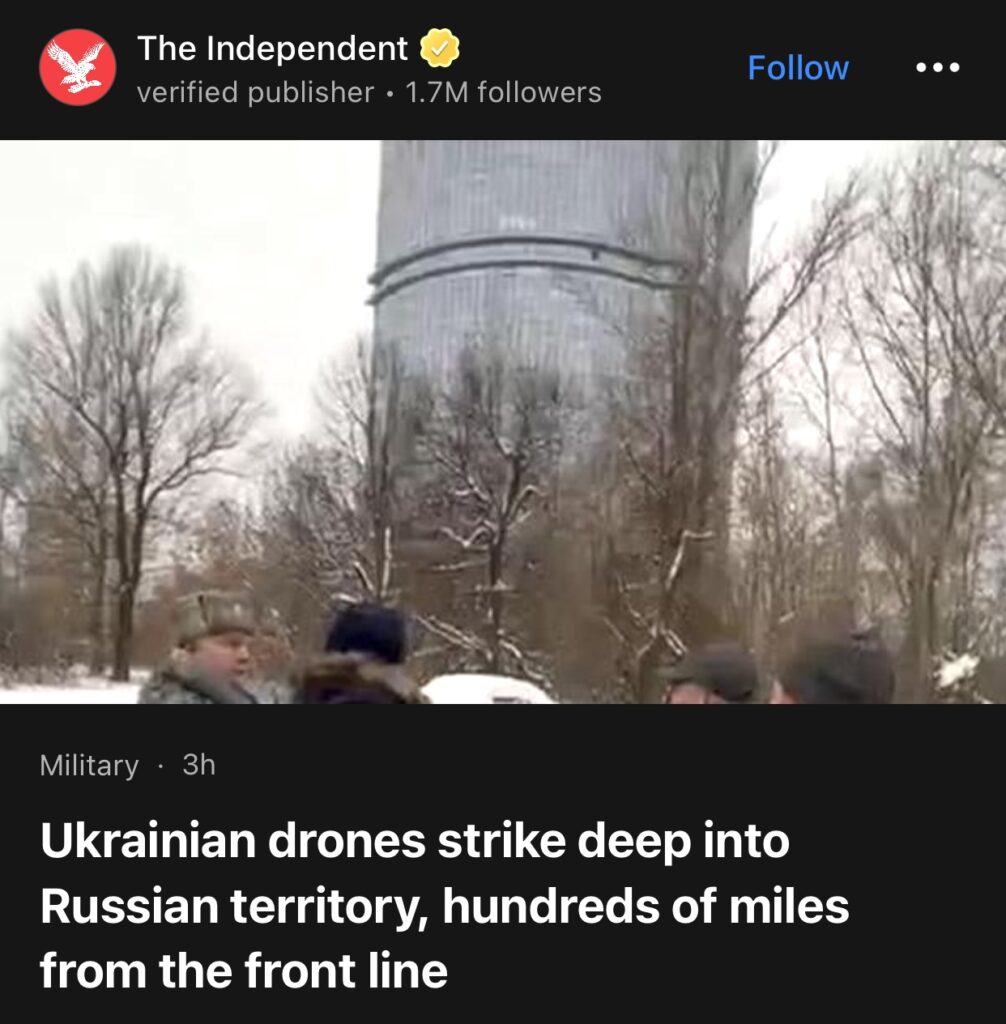Viewport: 1006px width, 1024px height.
Task: Tap headline line 'Russian territory, hundreds of miles'
Action: click(444, 906)
